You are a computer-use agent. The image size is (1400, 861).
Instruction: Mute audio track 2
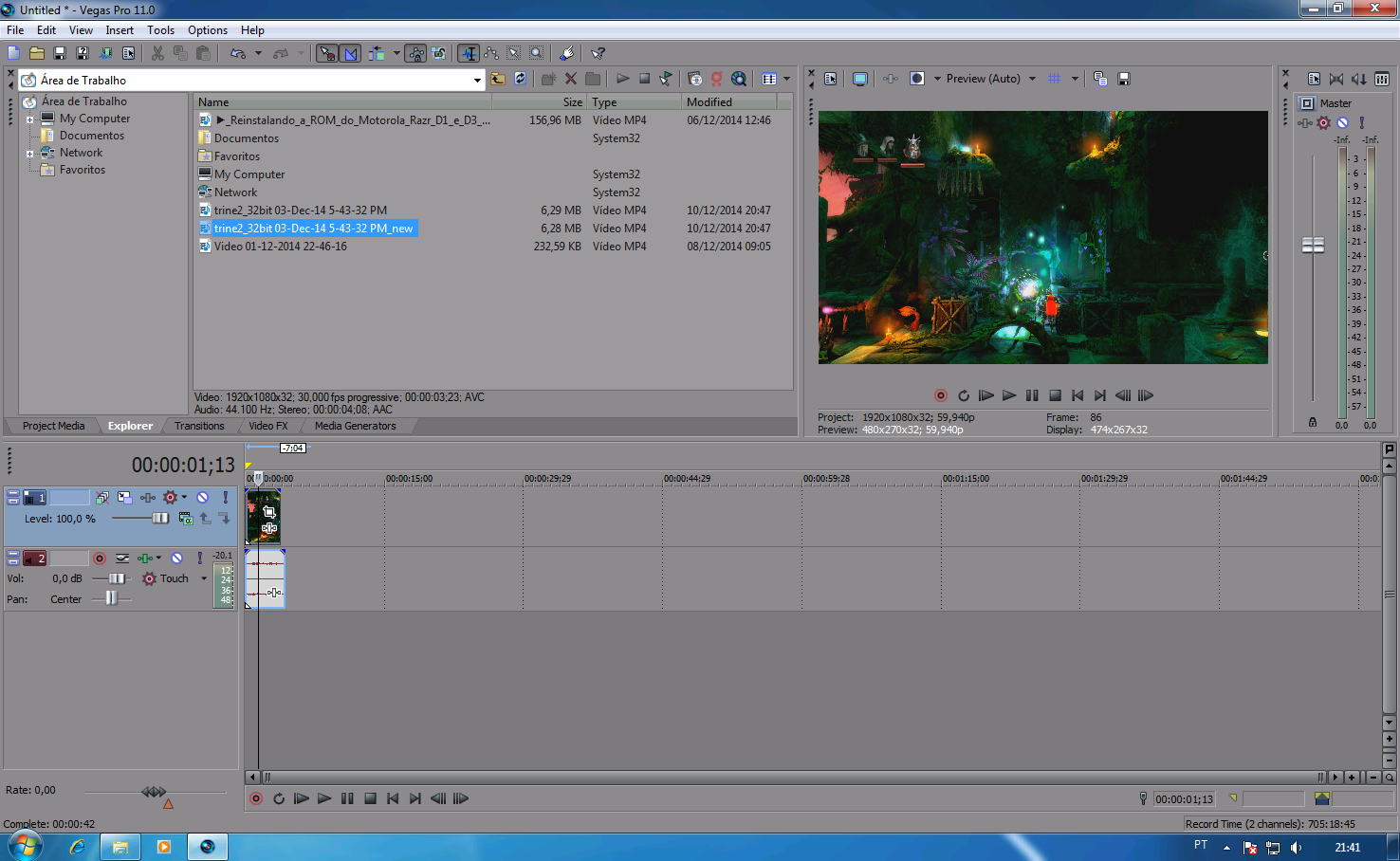click(176, 559)
